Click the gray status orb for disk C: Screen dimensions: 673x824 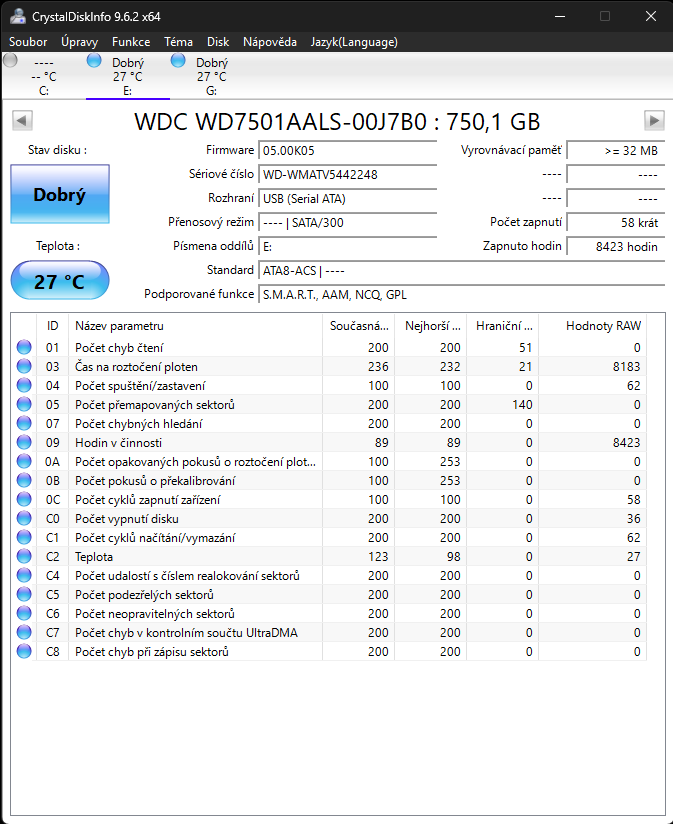pyautogui.click(x=11, y=60)
